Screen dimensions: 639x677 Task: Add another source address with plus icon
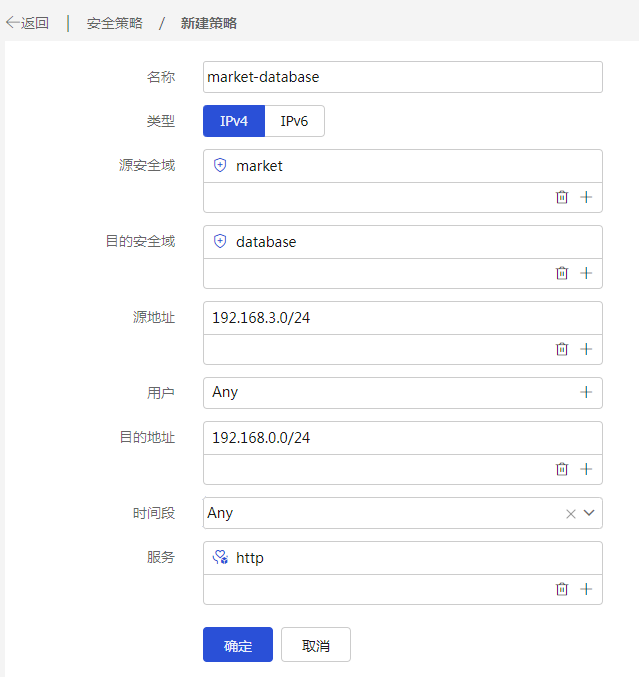586,349
